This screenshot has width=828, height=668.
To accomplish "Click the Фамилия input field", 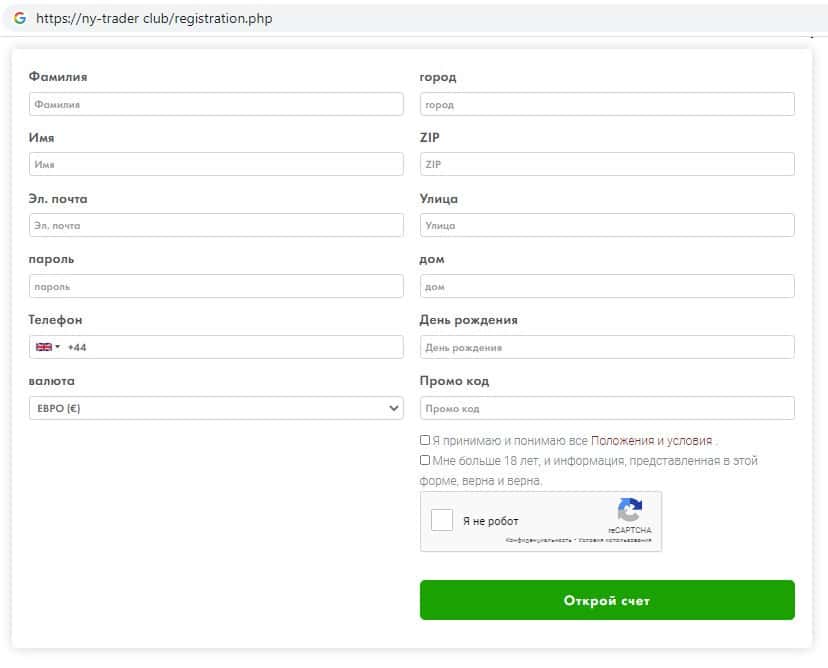I will pos(216,104).
